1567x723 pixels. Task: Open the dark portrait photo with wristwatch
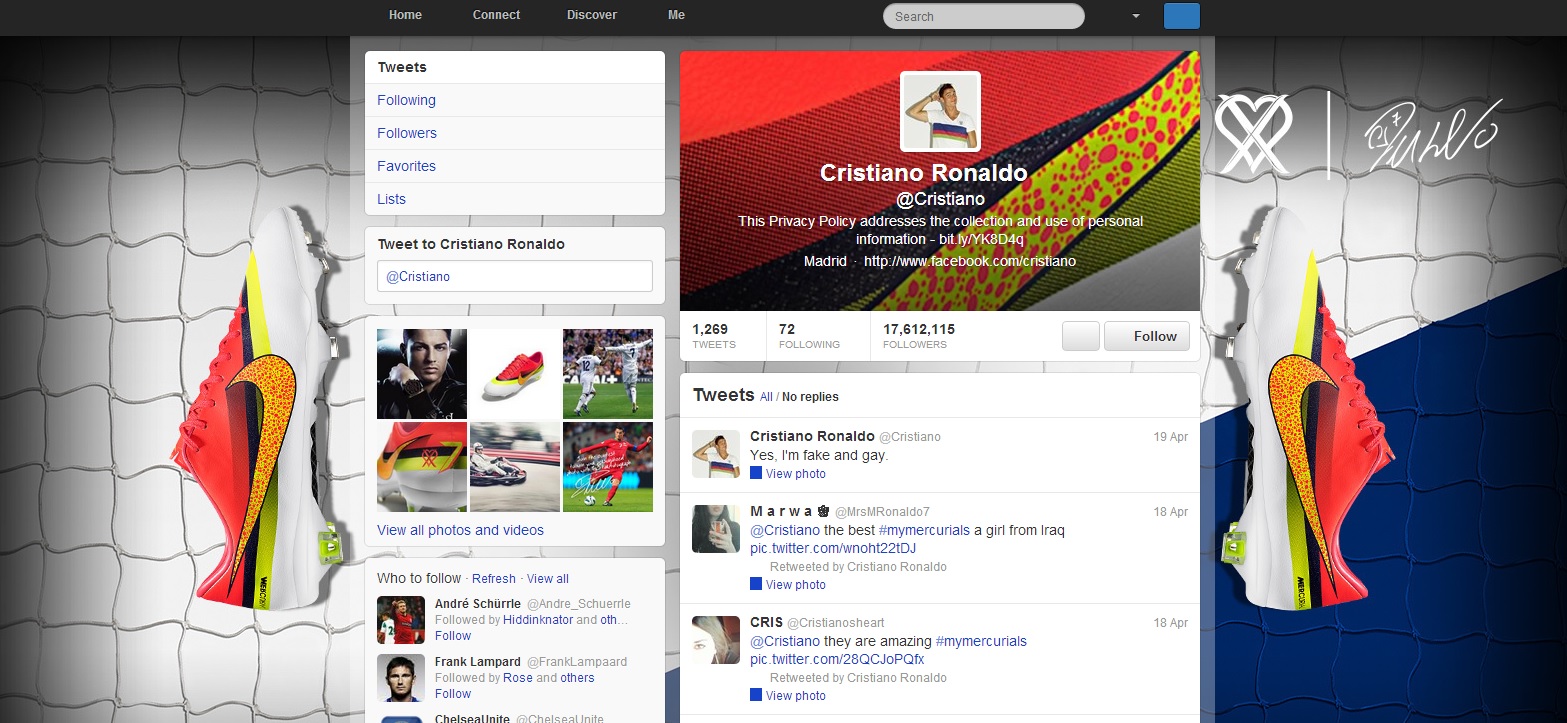[422, 373]
